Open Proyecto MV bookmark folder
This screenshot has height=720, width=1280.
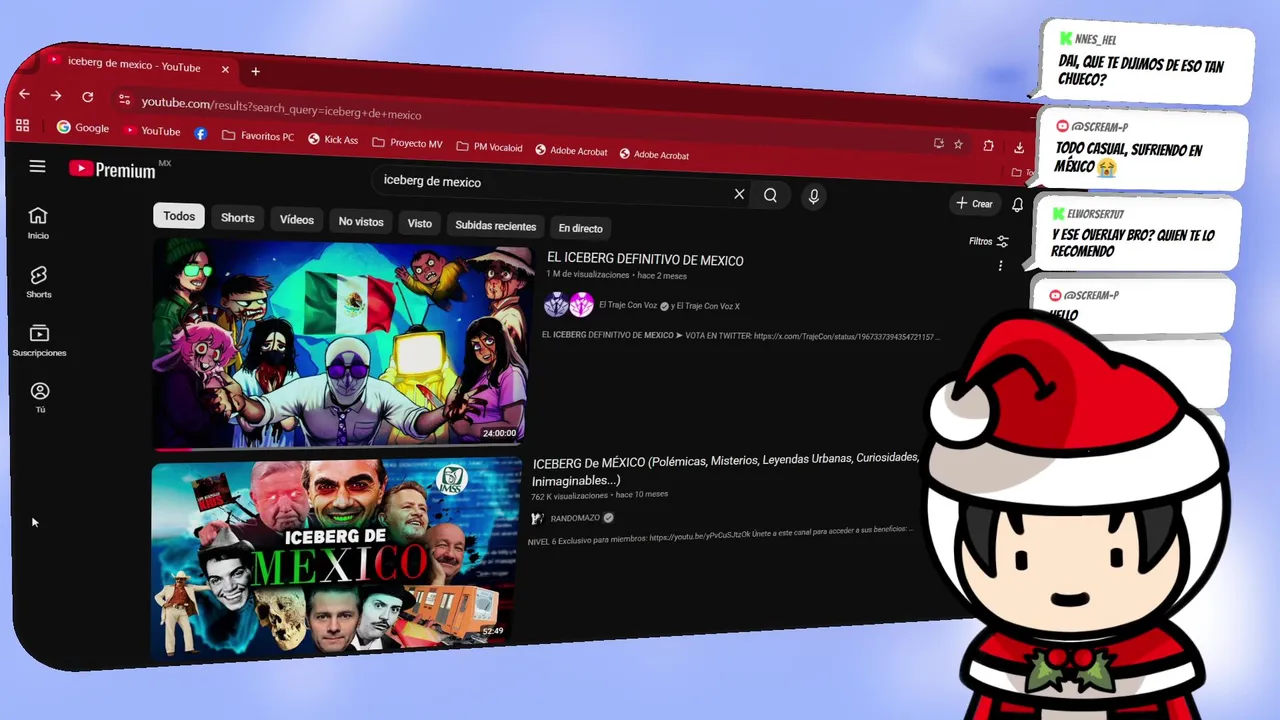407,143
